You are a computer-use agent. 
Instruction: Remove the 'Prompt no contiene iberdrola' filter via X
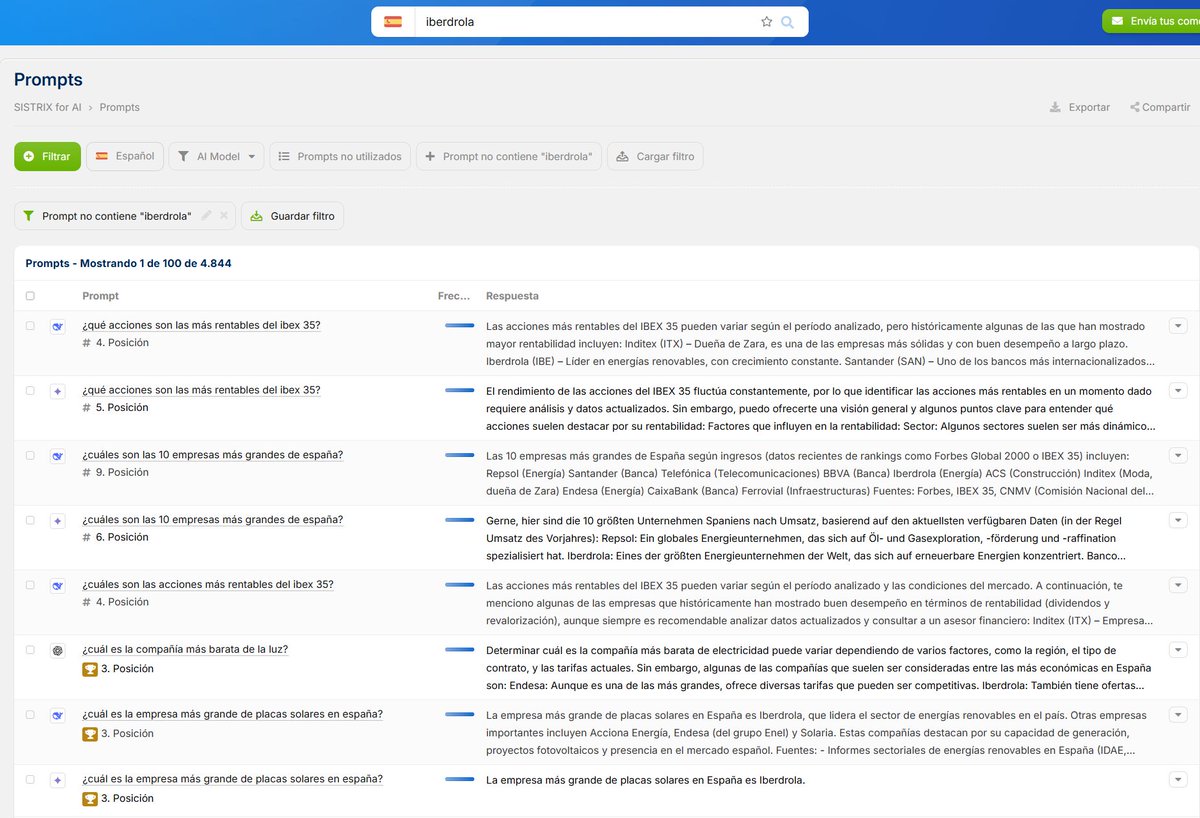pyautogui.click(x=224, y=216)
